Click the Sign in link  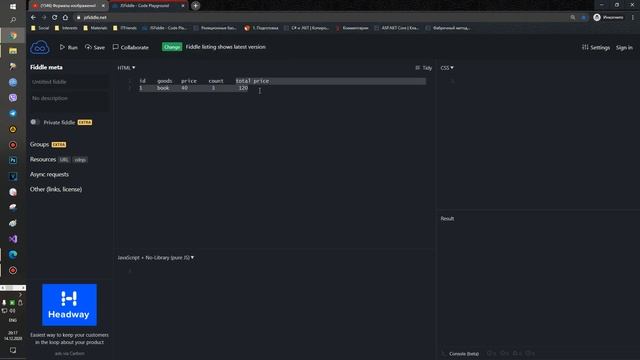tap(624, 47)
